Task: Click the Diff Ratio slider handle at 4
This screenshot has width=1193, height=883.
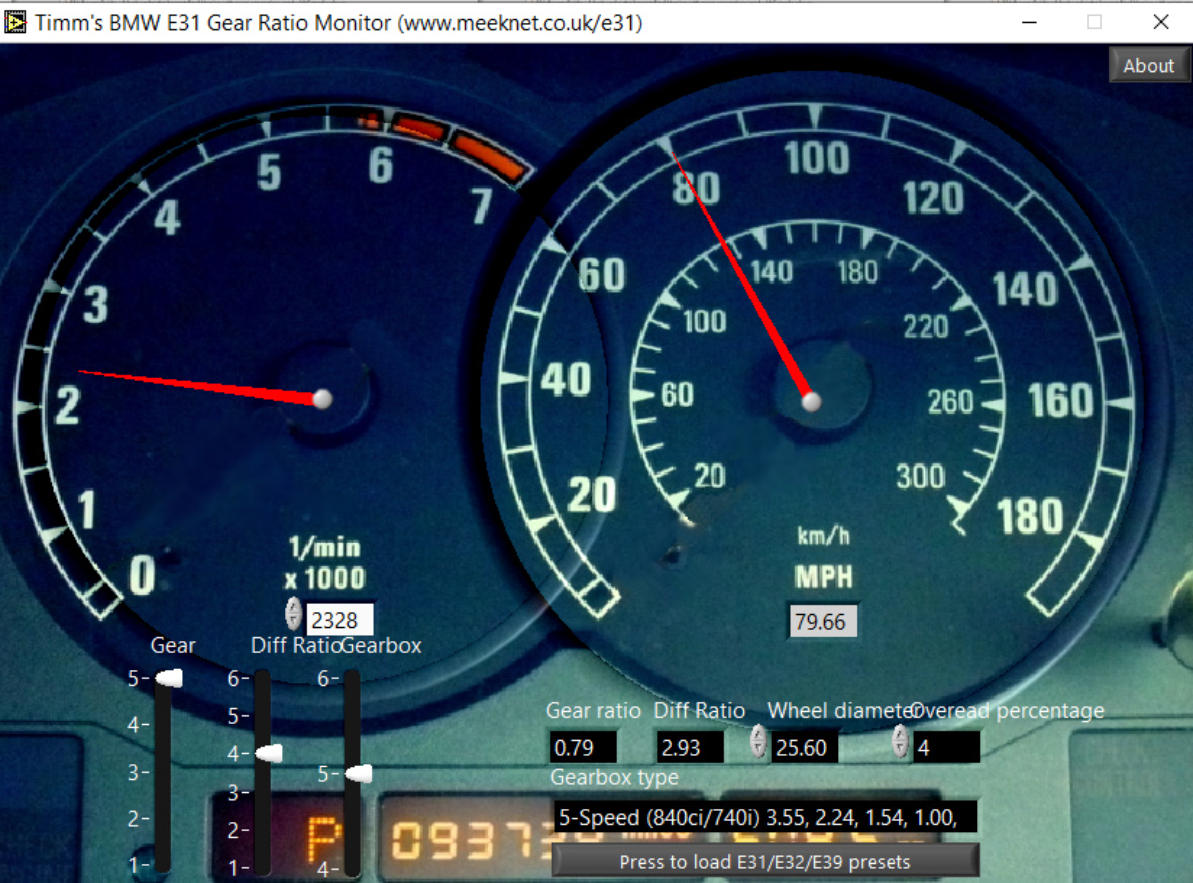Action: tap(269, 753)
